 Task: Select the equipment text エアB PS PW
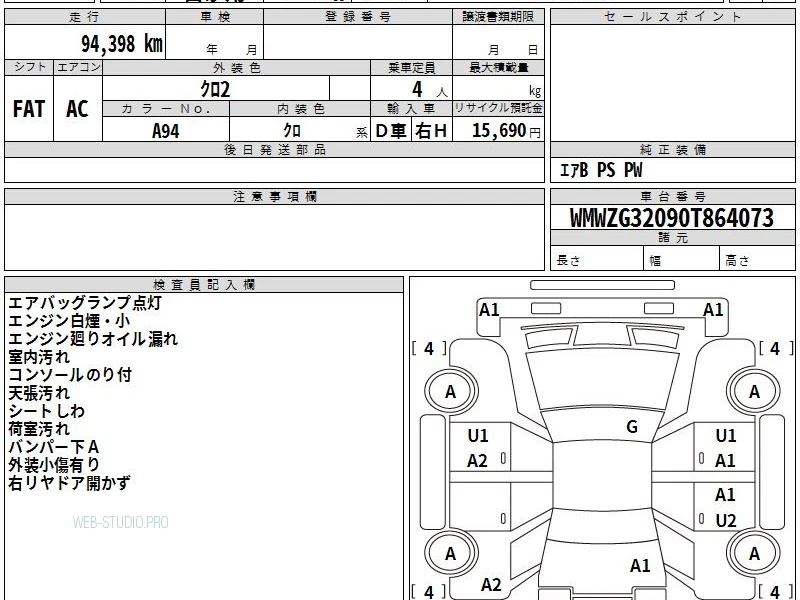(601, 170)
